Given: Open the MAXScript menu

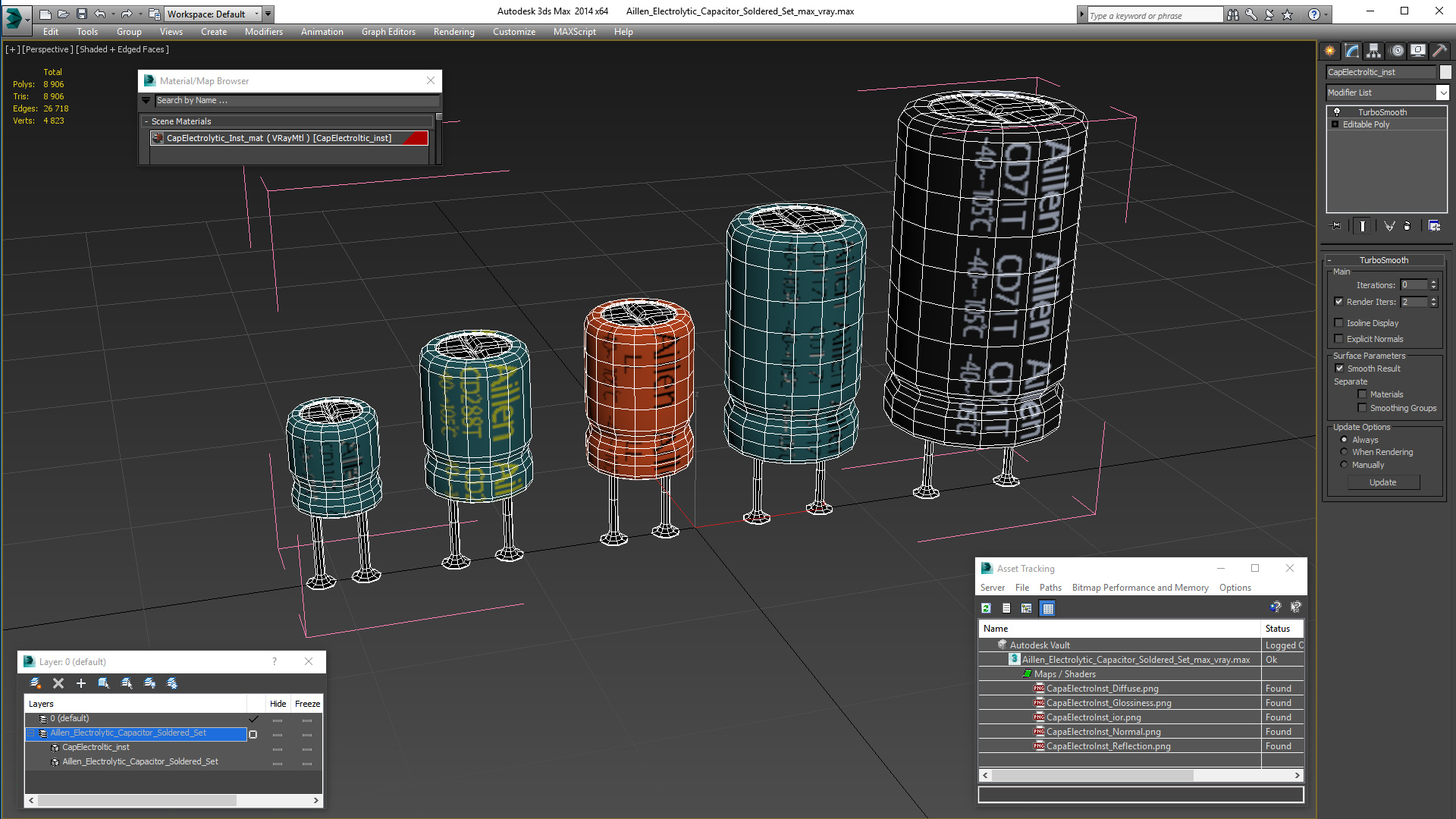Looking at the screenshot, I should pyautogui.click(x=574, y=32).
